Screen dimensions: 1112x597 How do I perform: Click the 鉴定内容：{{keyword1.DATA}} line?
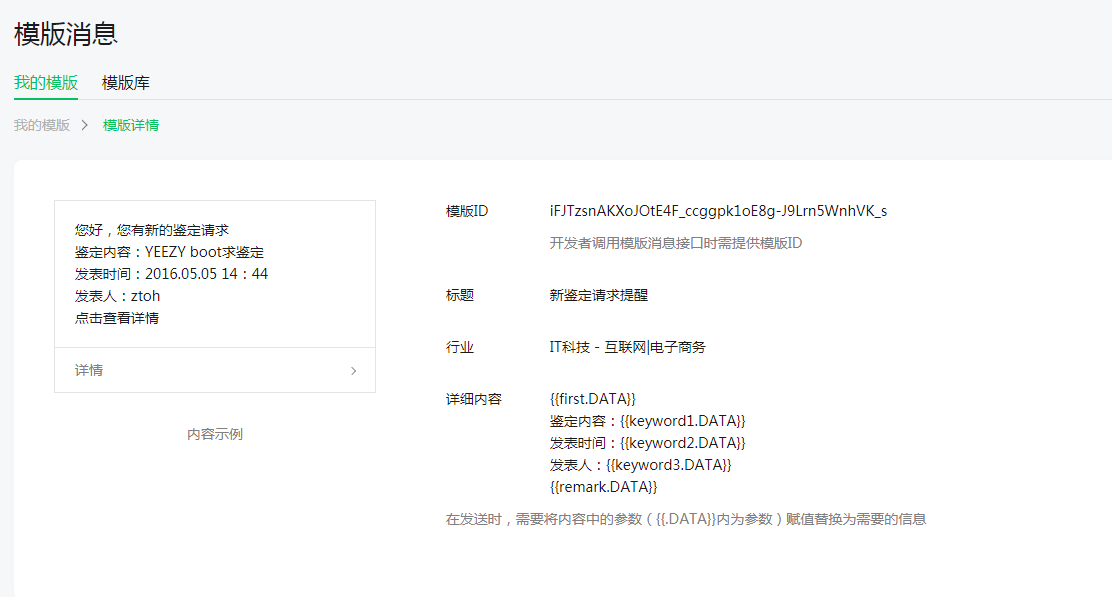tap(647, 421)
